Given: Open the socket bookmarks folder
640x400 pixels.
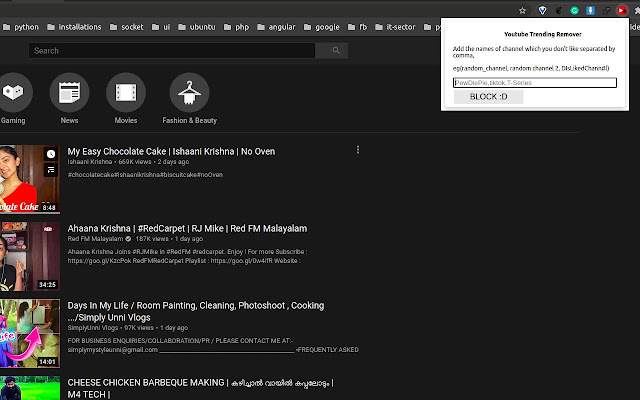Looking at the screenshot, I should [127, 27].
